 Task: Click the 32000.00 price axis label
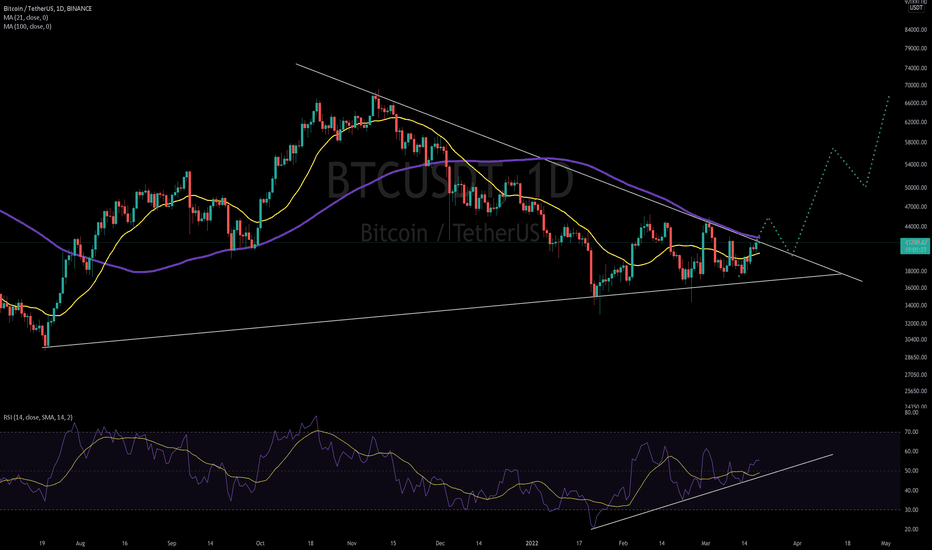click(x=915, y=324)
